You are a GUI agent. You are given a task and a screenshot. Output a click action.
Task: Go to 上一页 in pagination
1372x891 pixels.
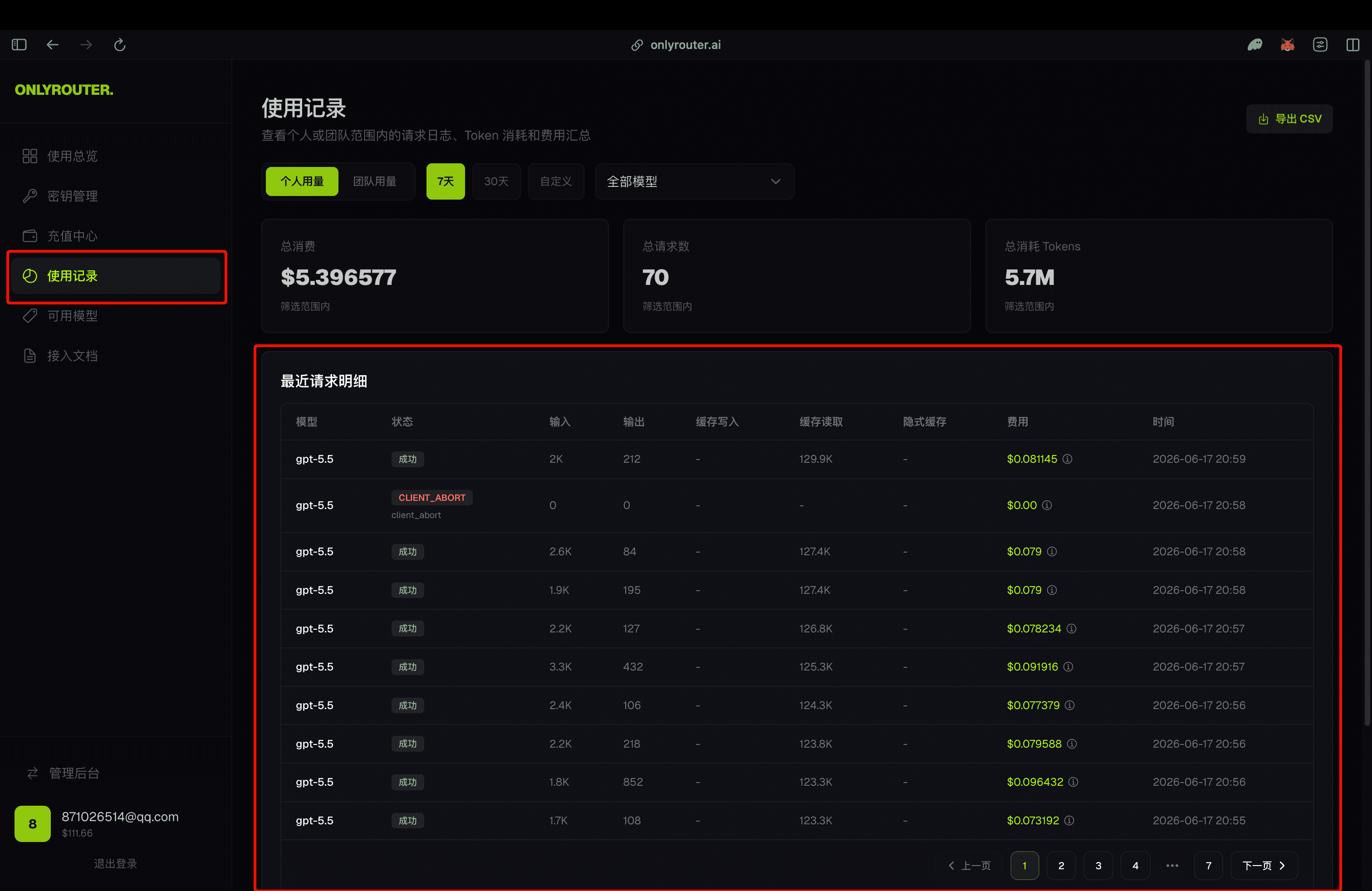coord(969,865)
